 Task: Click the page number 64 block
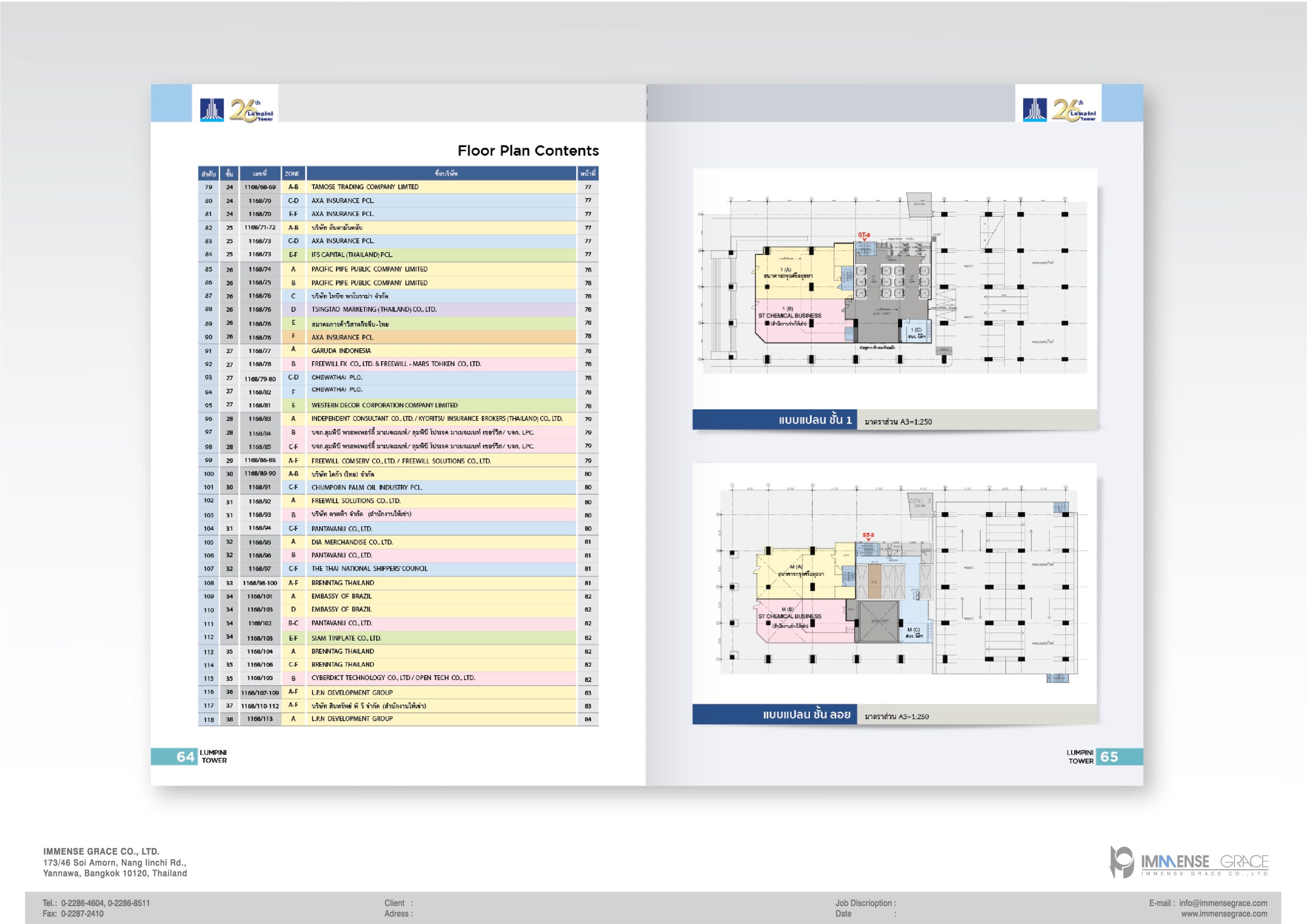(185, 757)
